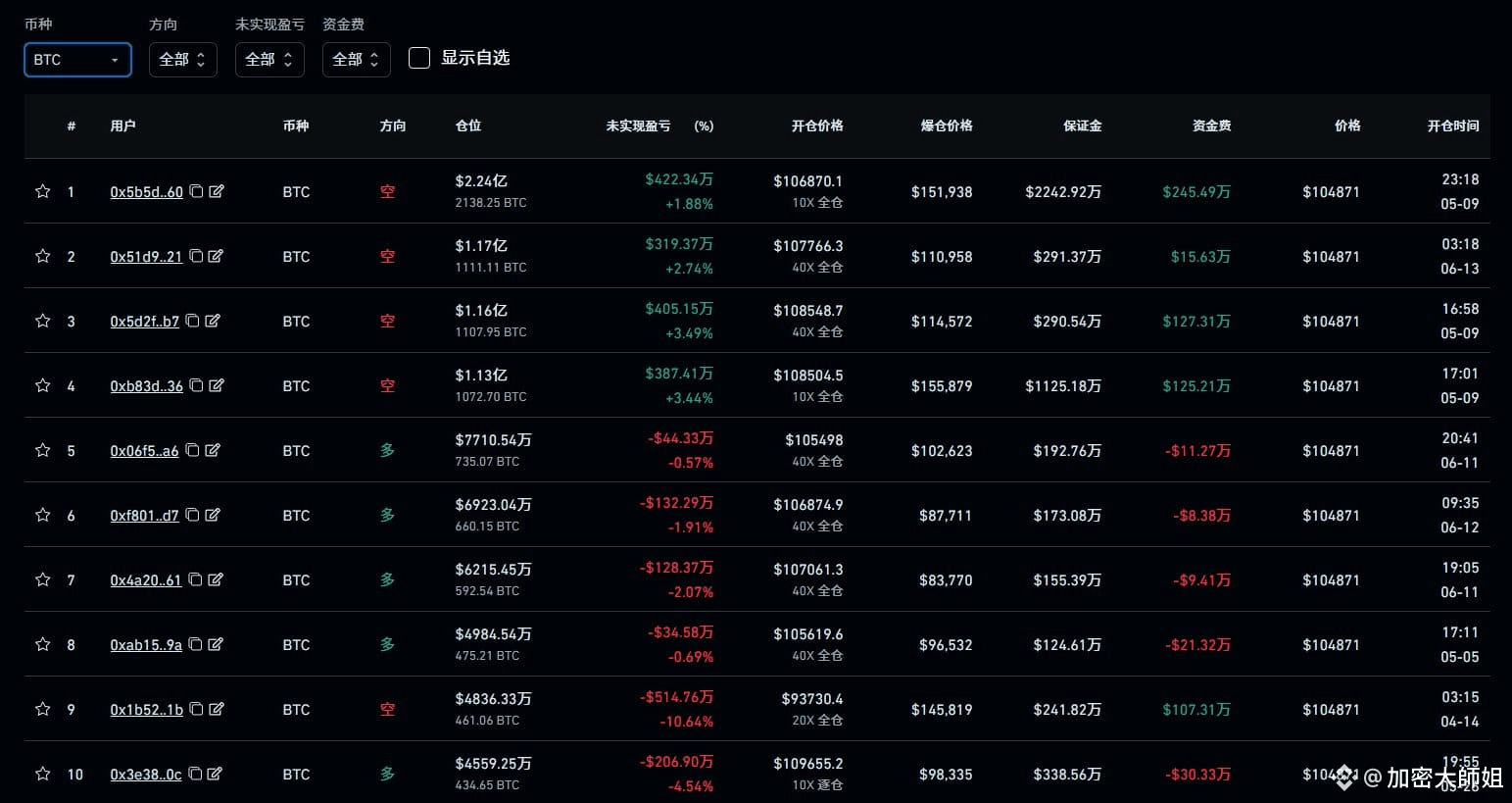The height and width of the screenshot is (803, 1512).
Task: Edit note icon for 0x5b5d..60
Action: click(x=217, y=191)
